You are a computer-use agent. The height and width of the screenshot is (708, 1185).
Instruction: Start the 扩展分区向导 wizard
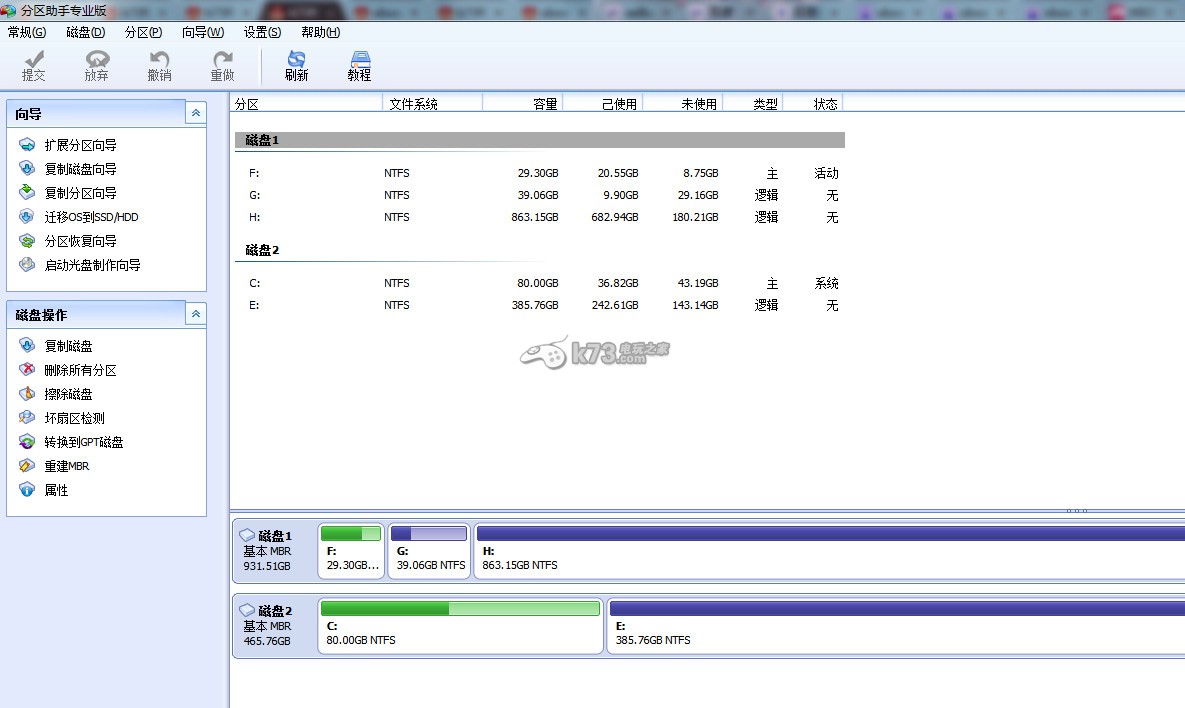[x=80, y=145]
